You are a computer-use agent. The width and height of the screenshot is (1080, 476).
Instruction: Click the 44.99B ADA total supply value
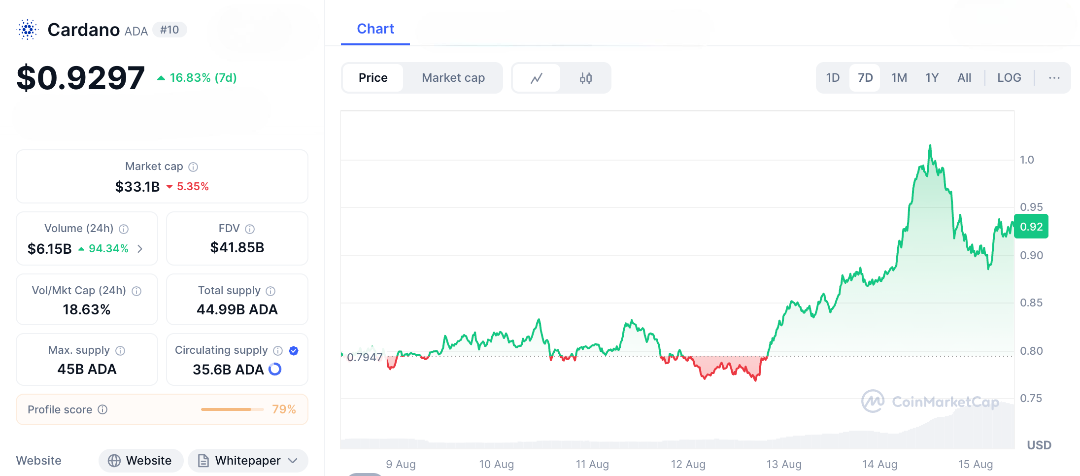pyautogui.click(x=237, y=309)
